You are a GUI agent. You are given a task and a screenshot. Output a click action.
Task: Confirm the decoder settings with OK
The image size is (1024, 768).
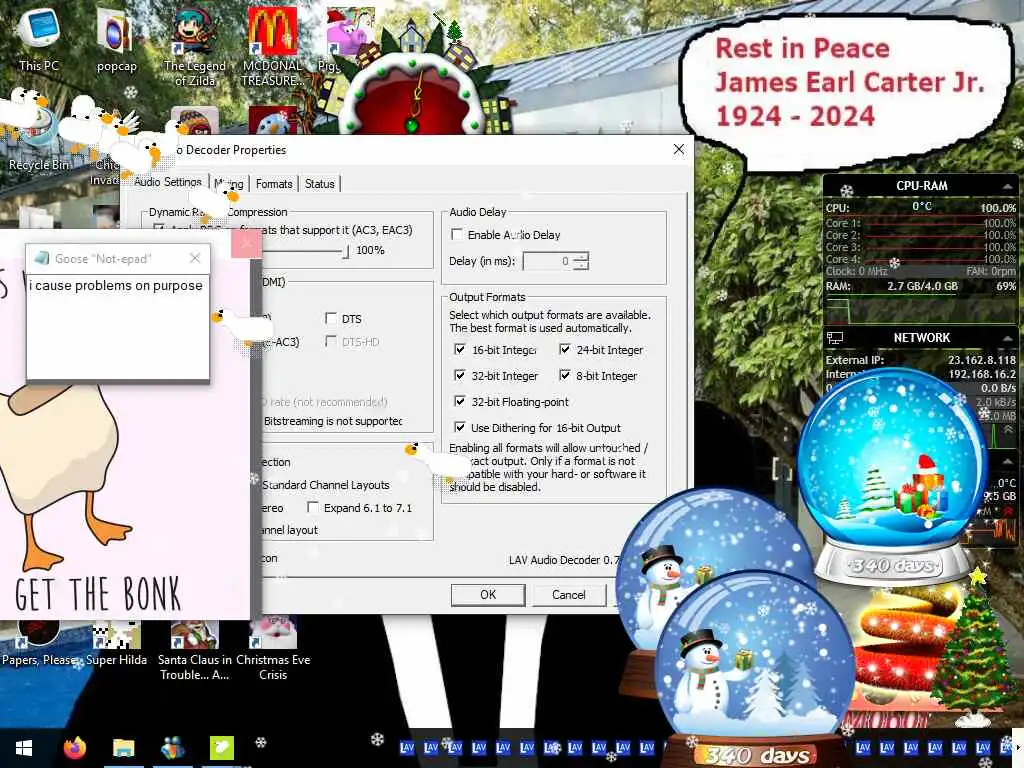pyautogui.click(x=488, y=595)
